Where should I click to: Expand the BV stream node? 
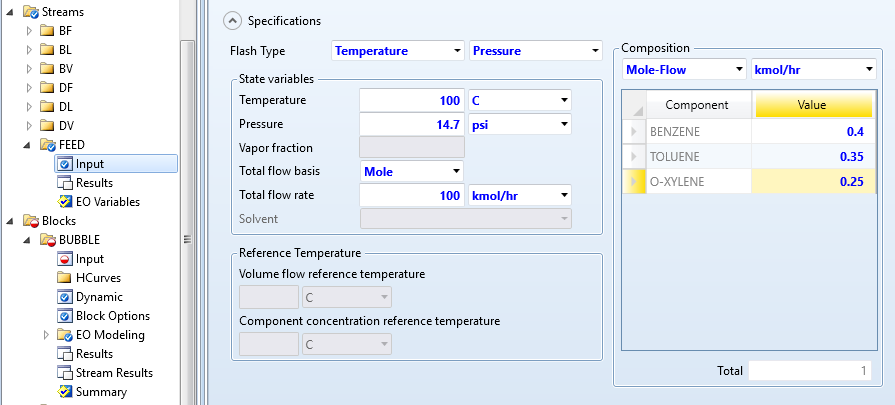[30, 68]
